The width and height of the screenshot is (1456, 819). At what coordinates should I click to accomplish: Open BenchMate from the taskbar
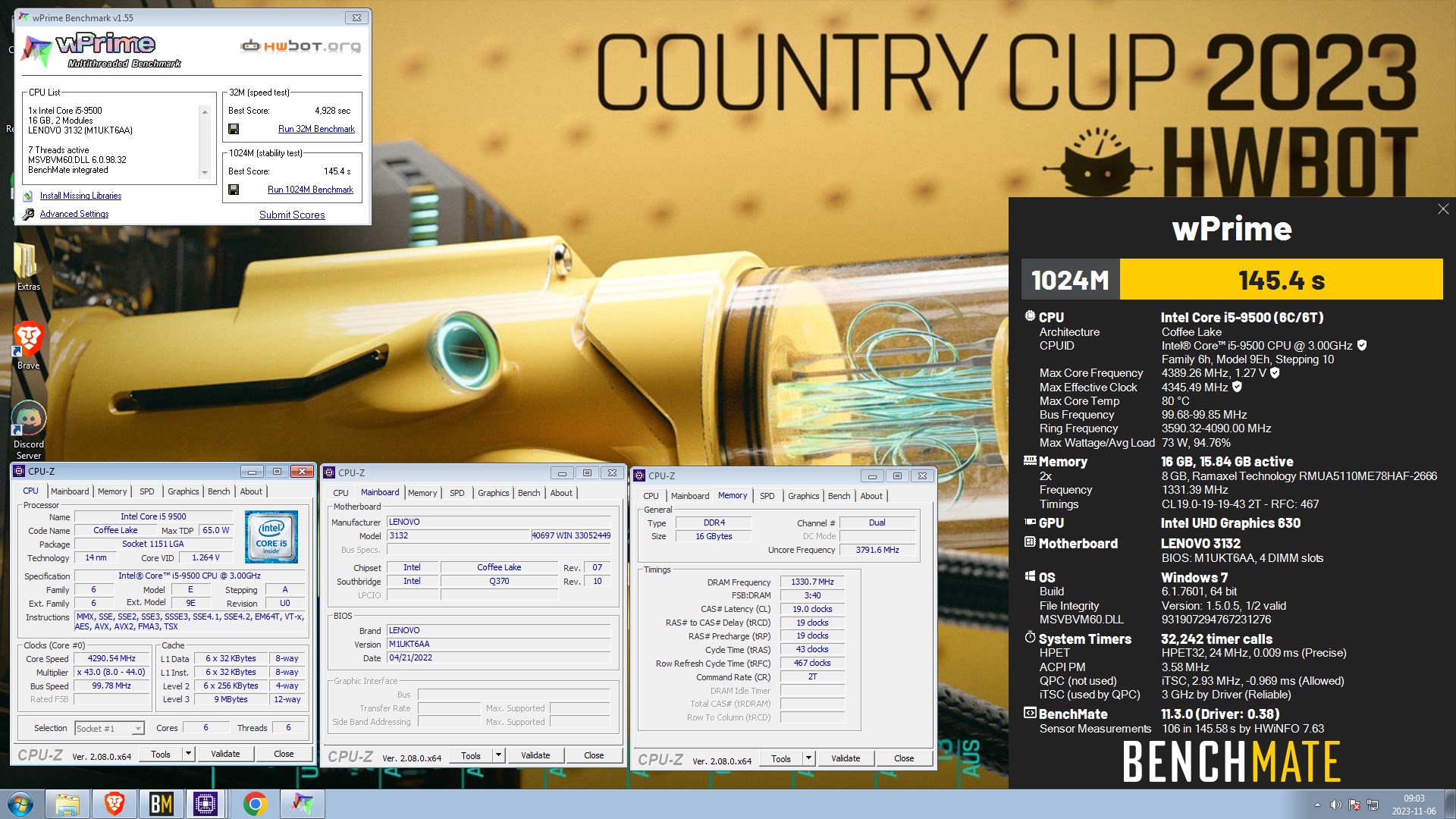coord(161,804)
